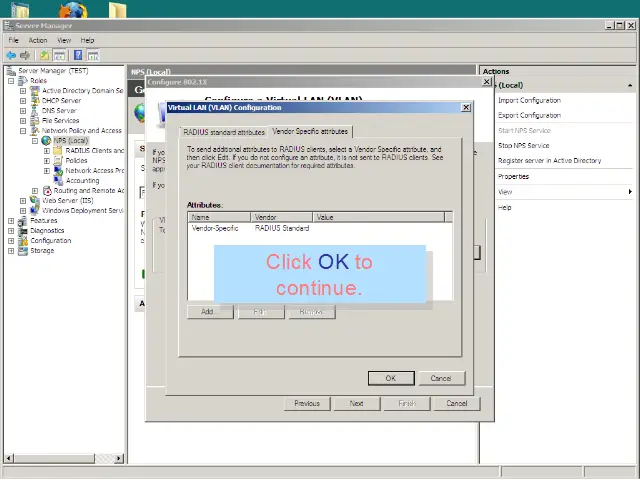Click Stop NPS Service action

pos(524,146)
